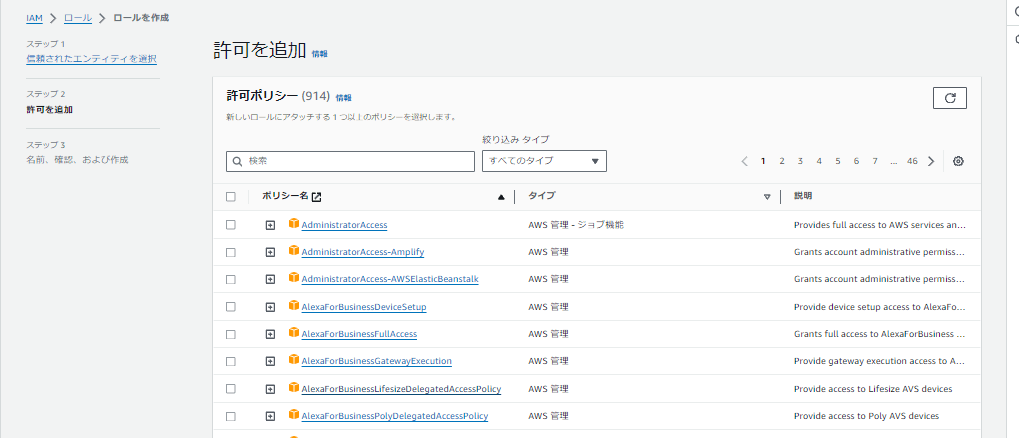Toggle the select-all header checkbox
This screenshot has width=1019, height=438.
click(231, 197)
